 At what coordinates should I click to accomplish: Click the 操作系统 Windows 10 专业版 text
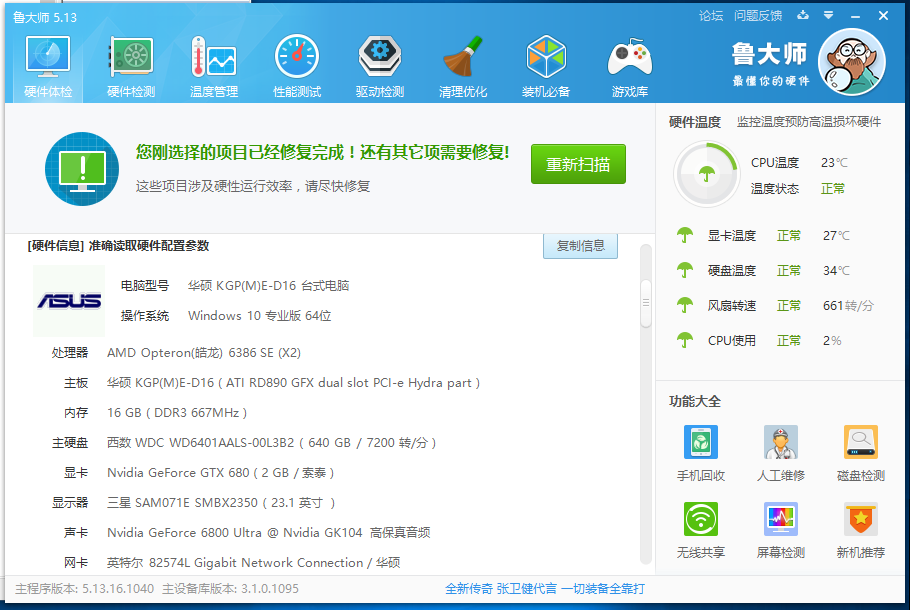[x=226, y=316]
